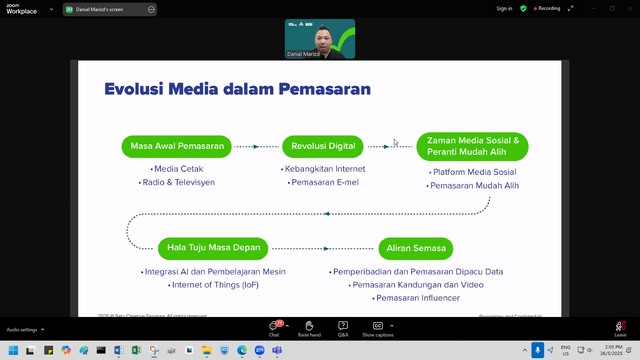Raise hand in the meeting
Screen dimensions: 640x360
coord(309,329)
